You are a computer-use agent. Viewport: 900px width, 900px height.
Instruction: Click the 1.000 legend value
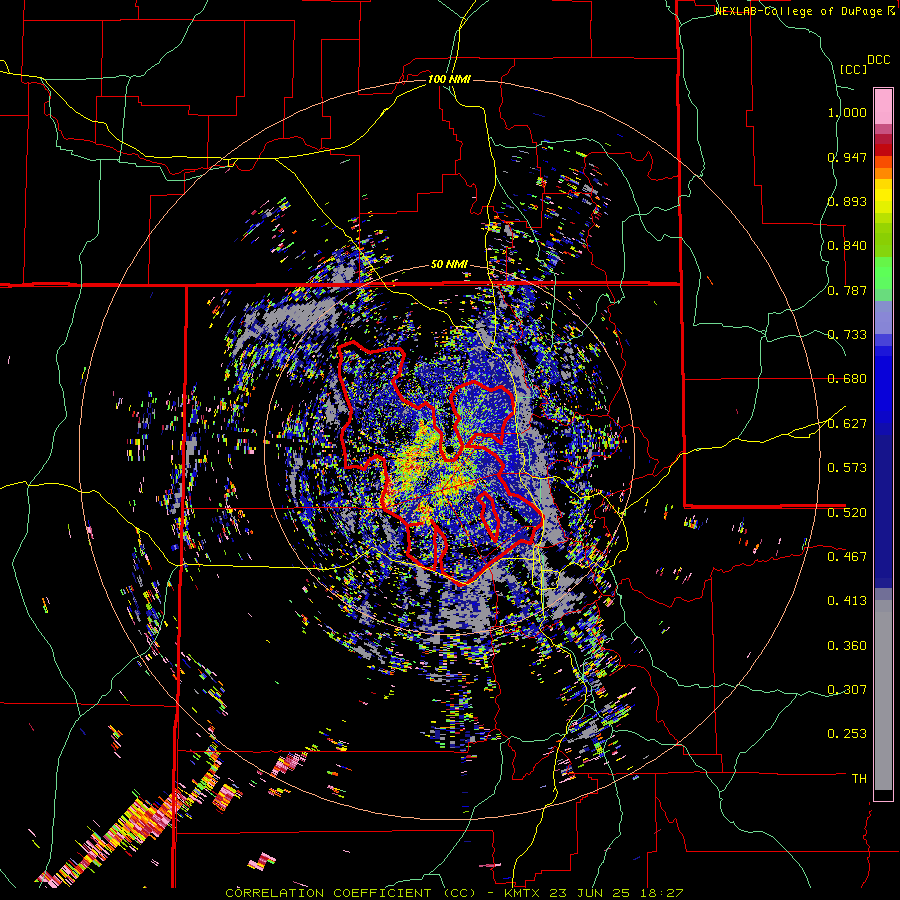pyautogui.click(x=847, y=112)
